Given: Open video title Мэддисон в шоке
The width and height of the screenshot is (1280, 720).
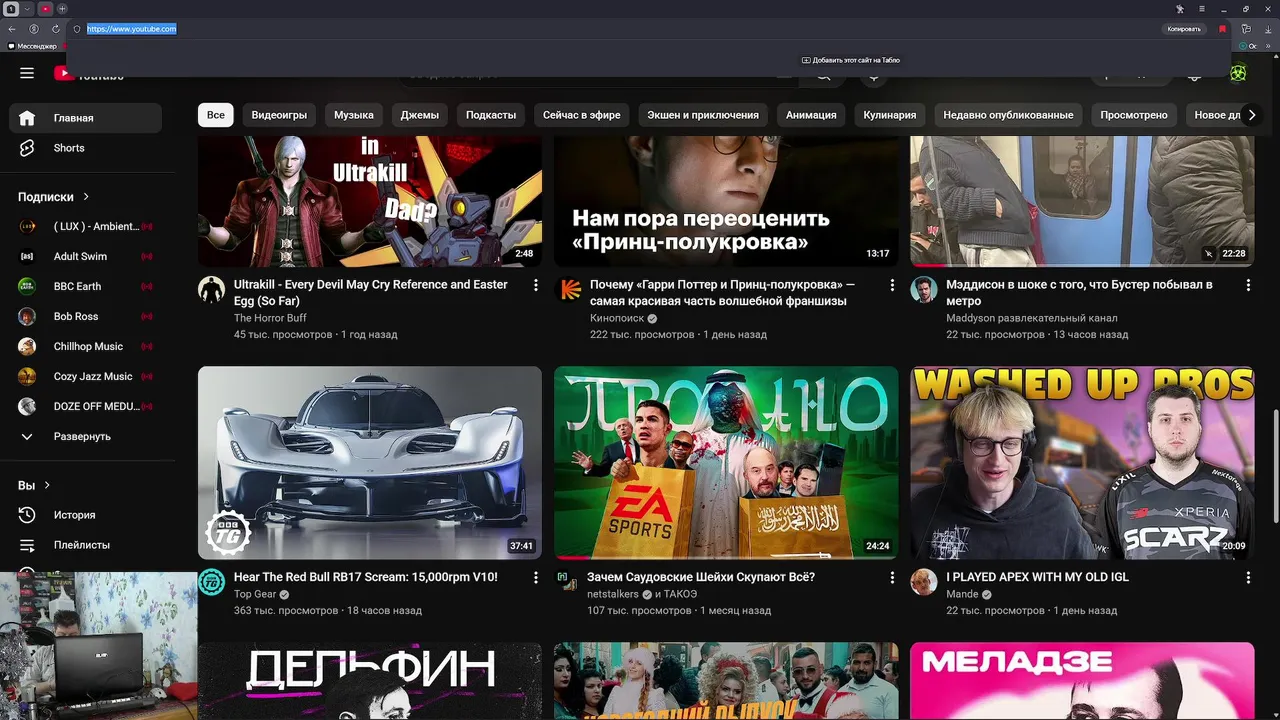Looking at the screenshot, I should pyautogui.click(x=1079, y=293).
